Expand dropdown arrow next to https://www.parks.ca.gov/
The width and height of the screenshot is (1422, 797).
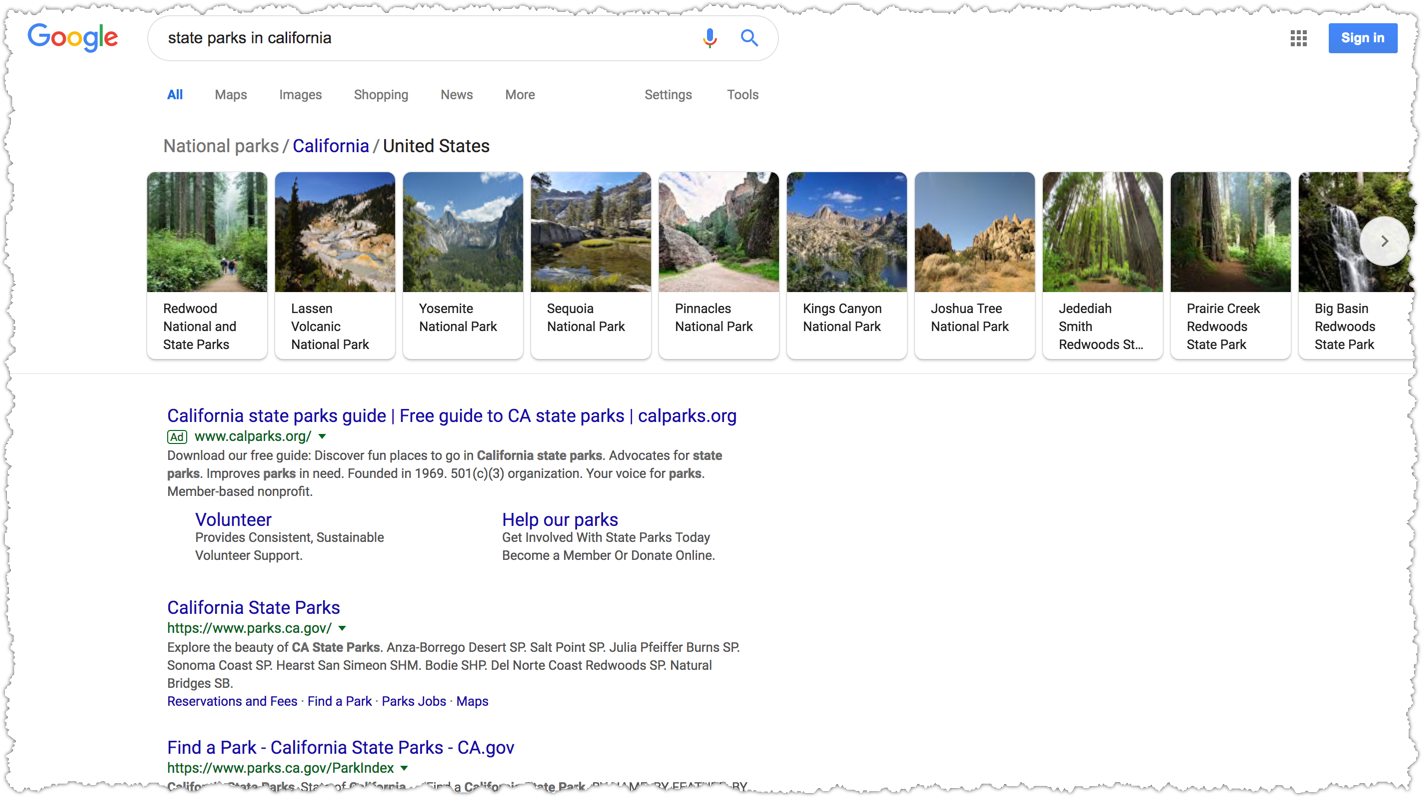(342, 629)
